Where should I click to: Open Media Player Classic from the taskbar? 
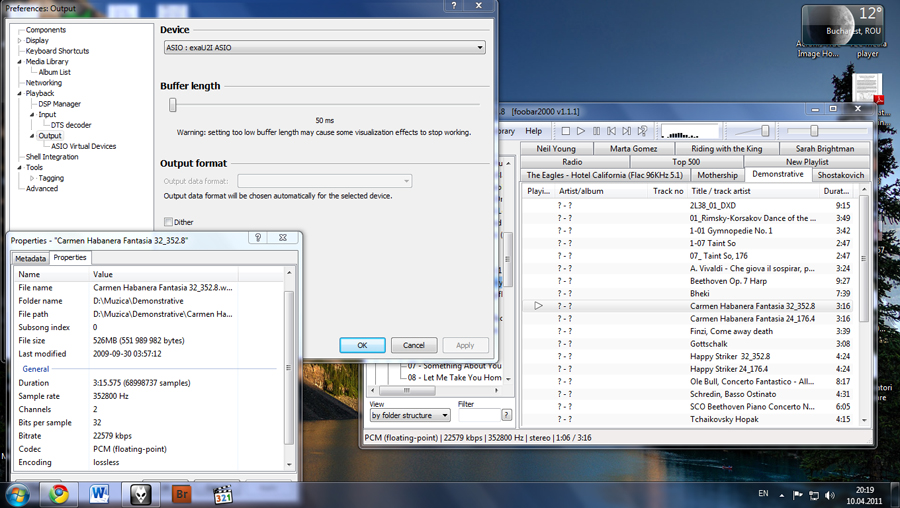pos(223,494)
